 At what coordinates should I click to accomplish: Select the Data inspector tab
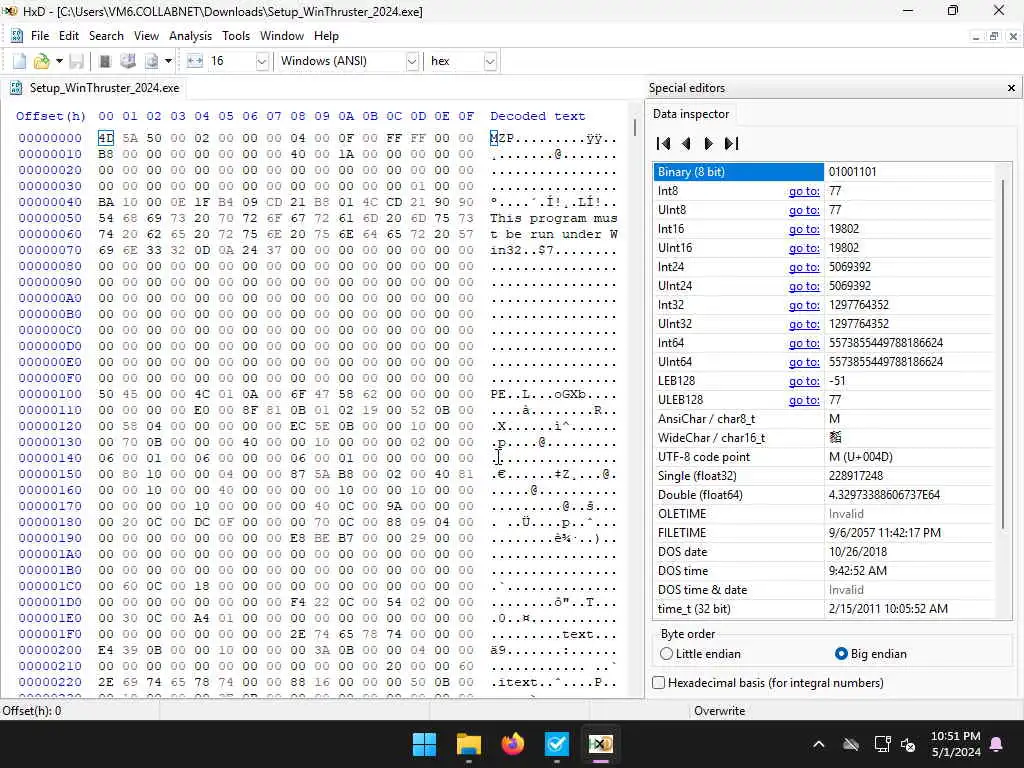pos(691,114)
